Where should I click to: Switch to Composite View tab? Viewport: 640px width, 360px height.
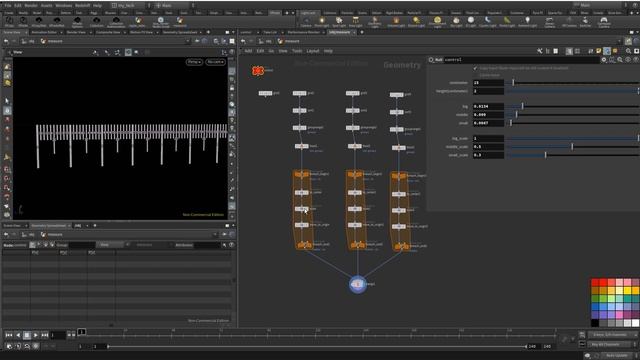[x=108, y=32]
